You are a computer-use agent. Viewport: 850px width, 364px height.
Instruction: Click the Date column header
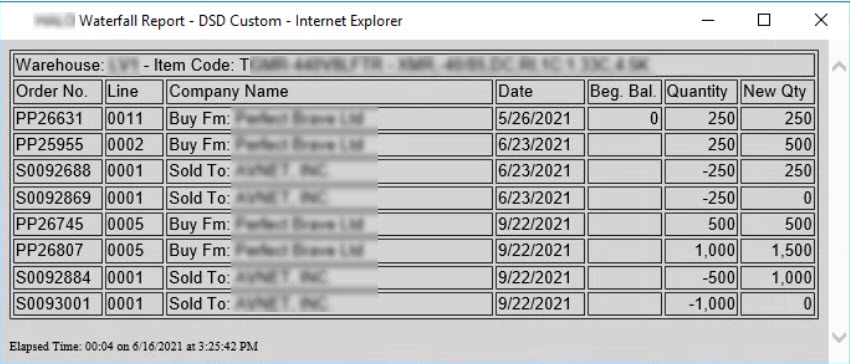tap(540, 92)
